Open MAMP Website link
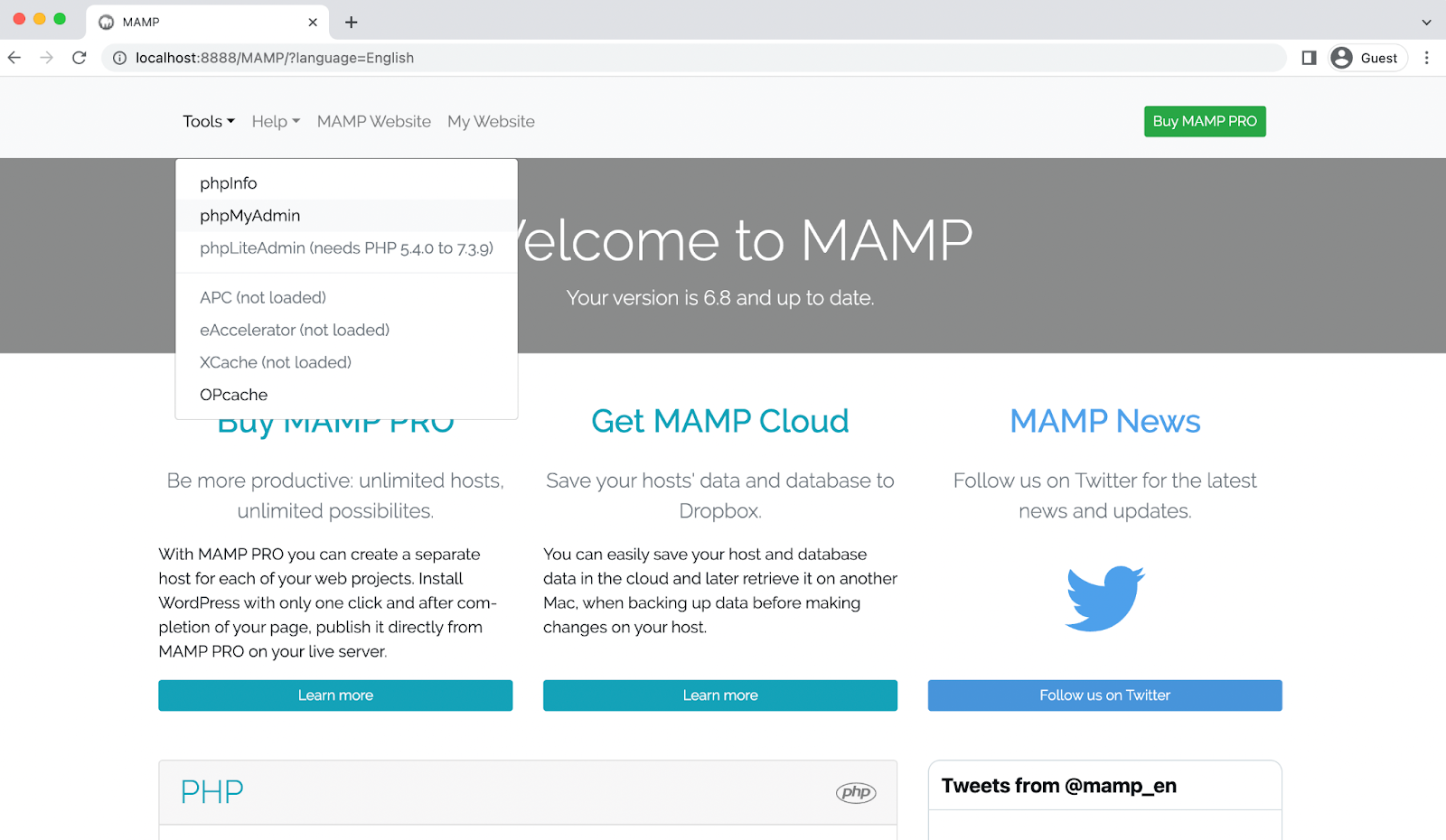This screenshot has width=1446, height=840. point(374,121)
